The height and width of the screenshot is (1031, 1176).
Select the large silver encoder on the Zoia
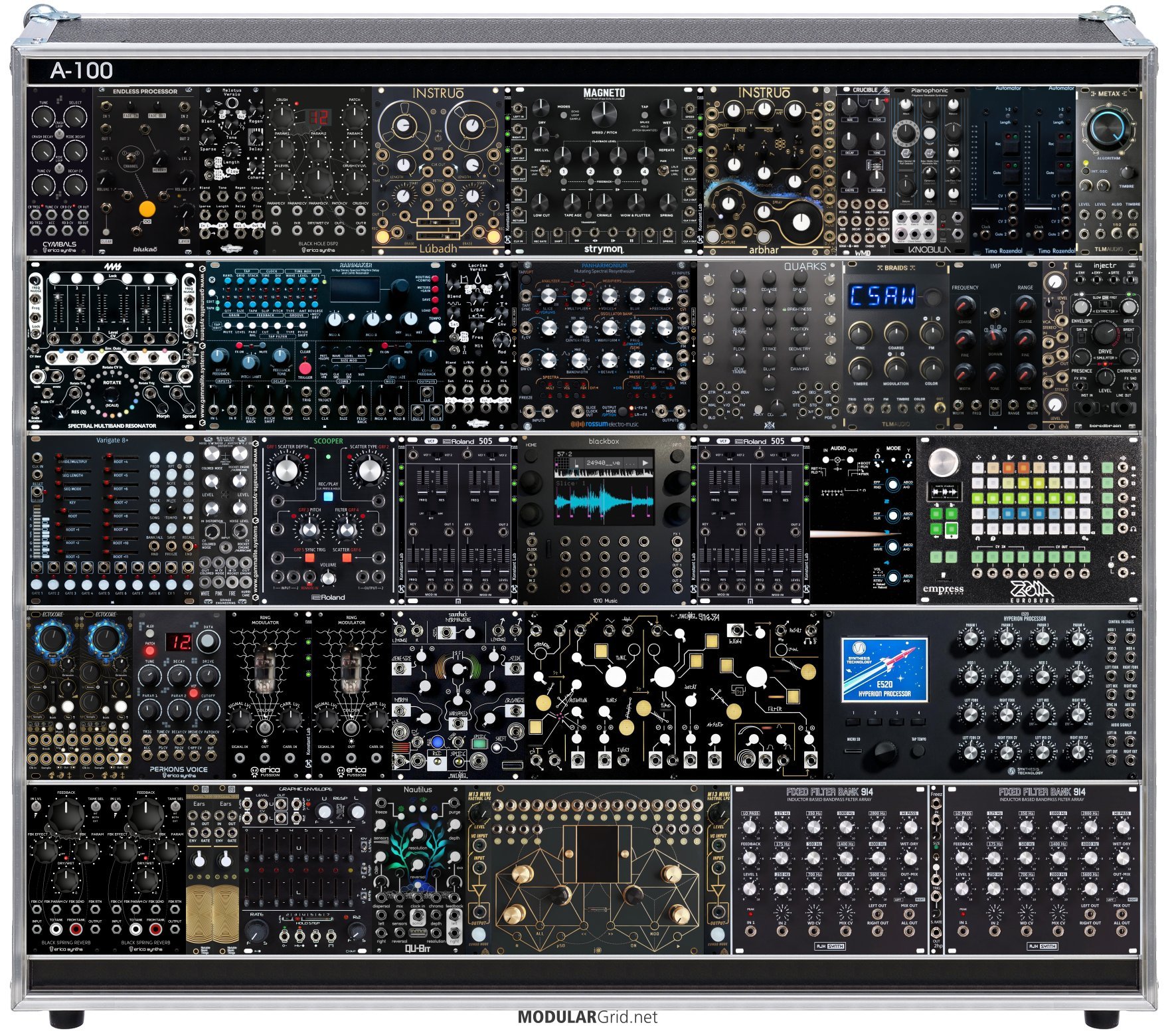click(944, 462)
